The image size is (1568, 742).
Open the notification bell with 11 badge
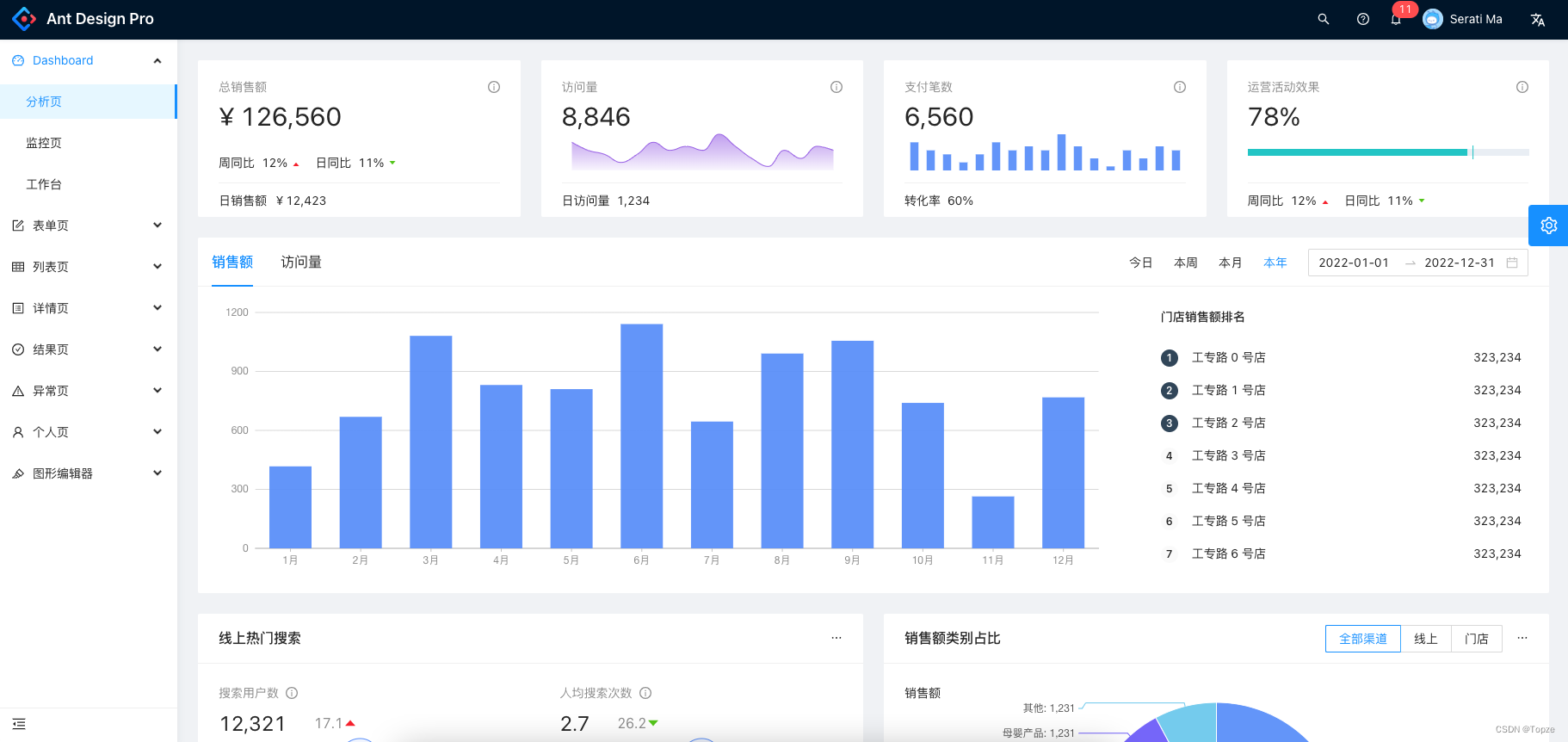tap(1396, 19)
